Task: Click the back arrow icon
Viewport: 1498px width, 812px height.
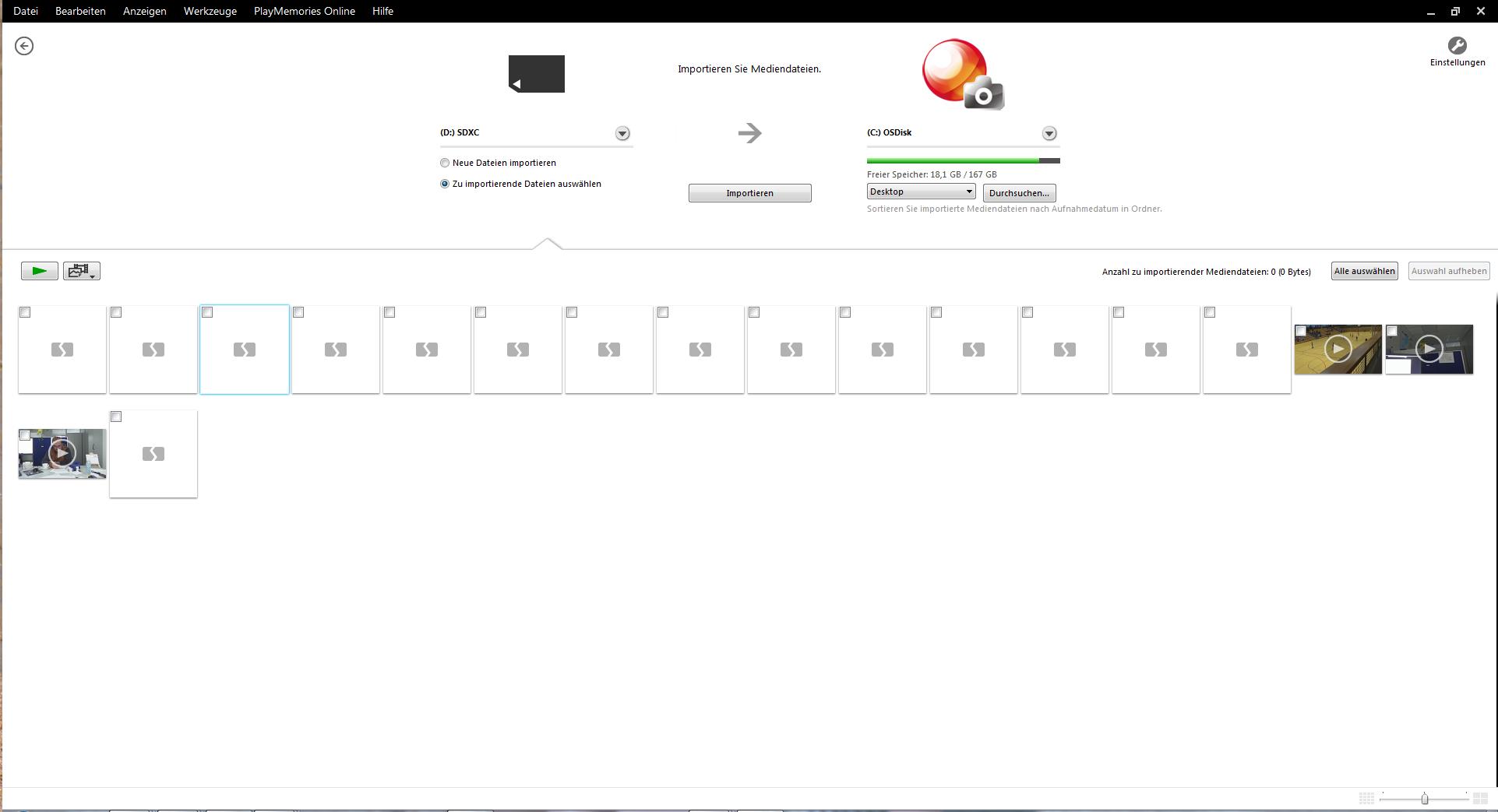Action: [24, 46]
